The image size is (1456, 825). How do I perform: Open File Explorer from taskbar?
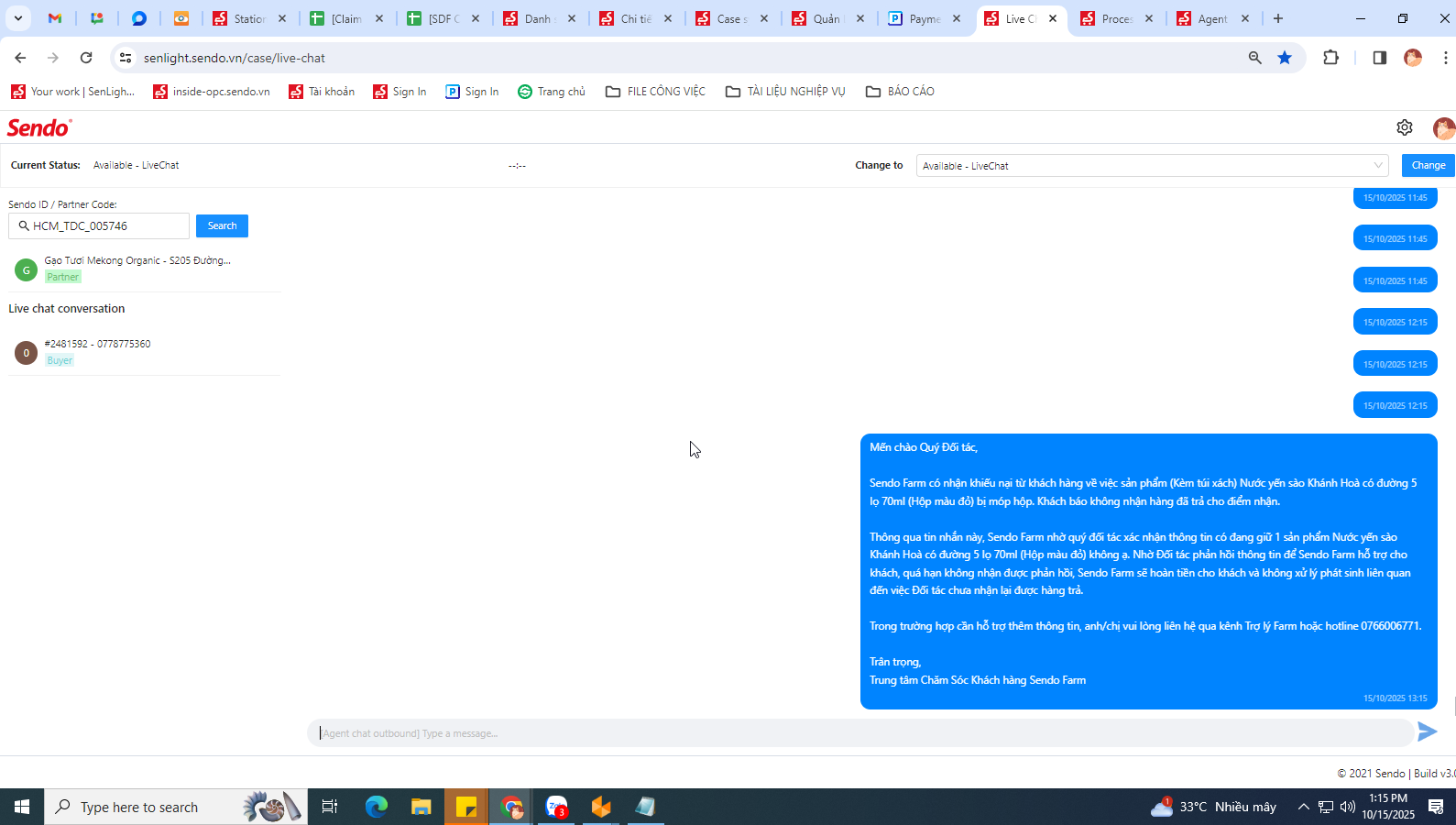(421, 807)
